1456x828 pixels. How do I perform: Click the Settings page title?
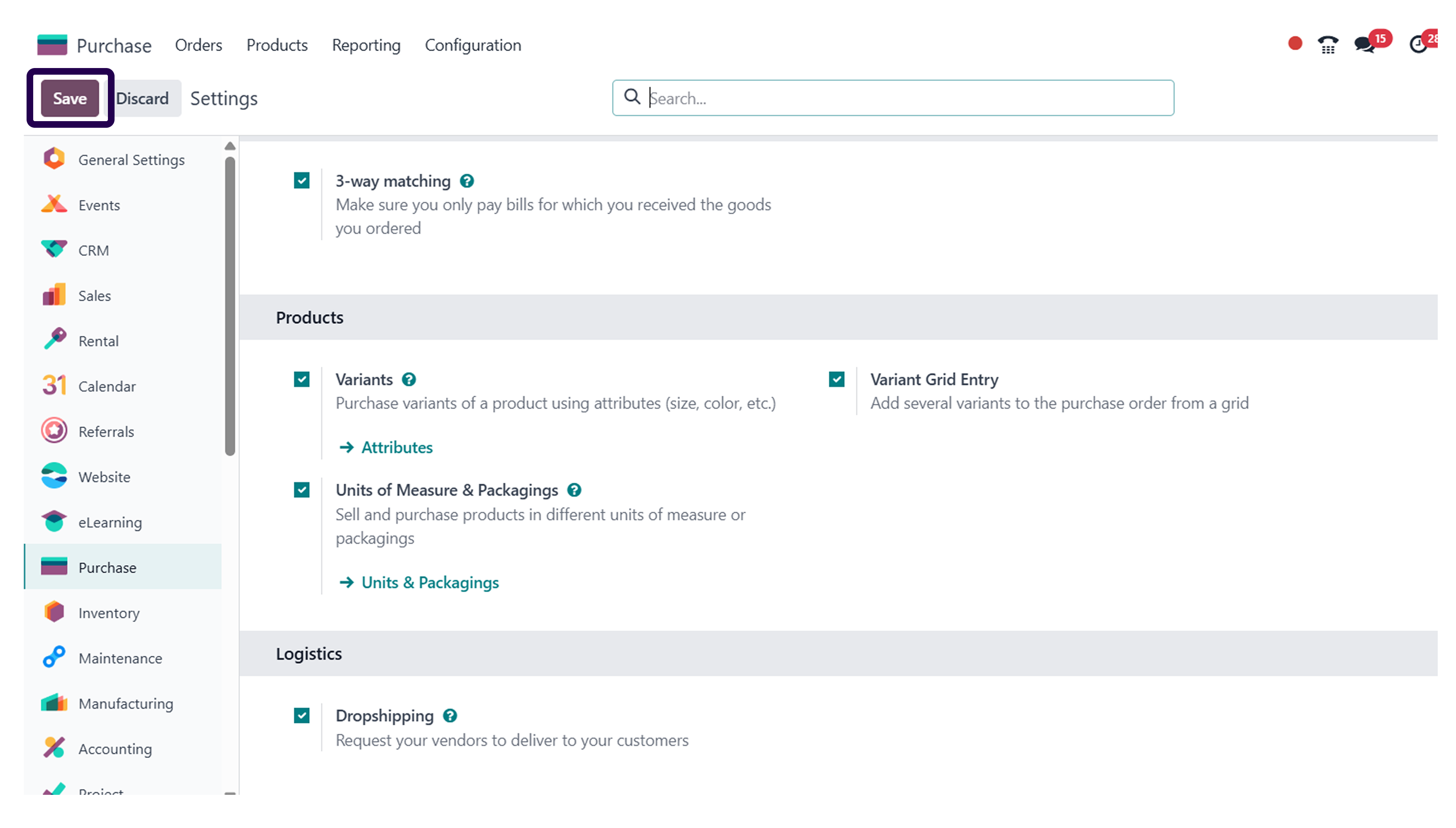(x=224, y=98)
